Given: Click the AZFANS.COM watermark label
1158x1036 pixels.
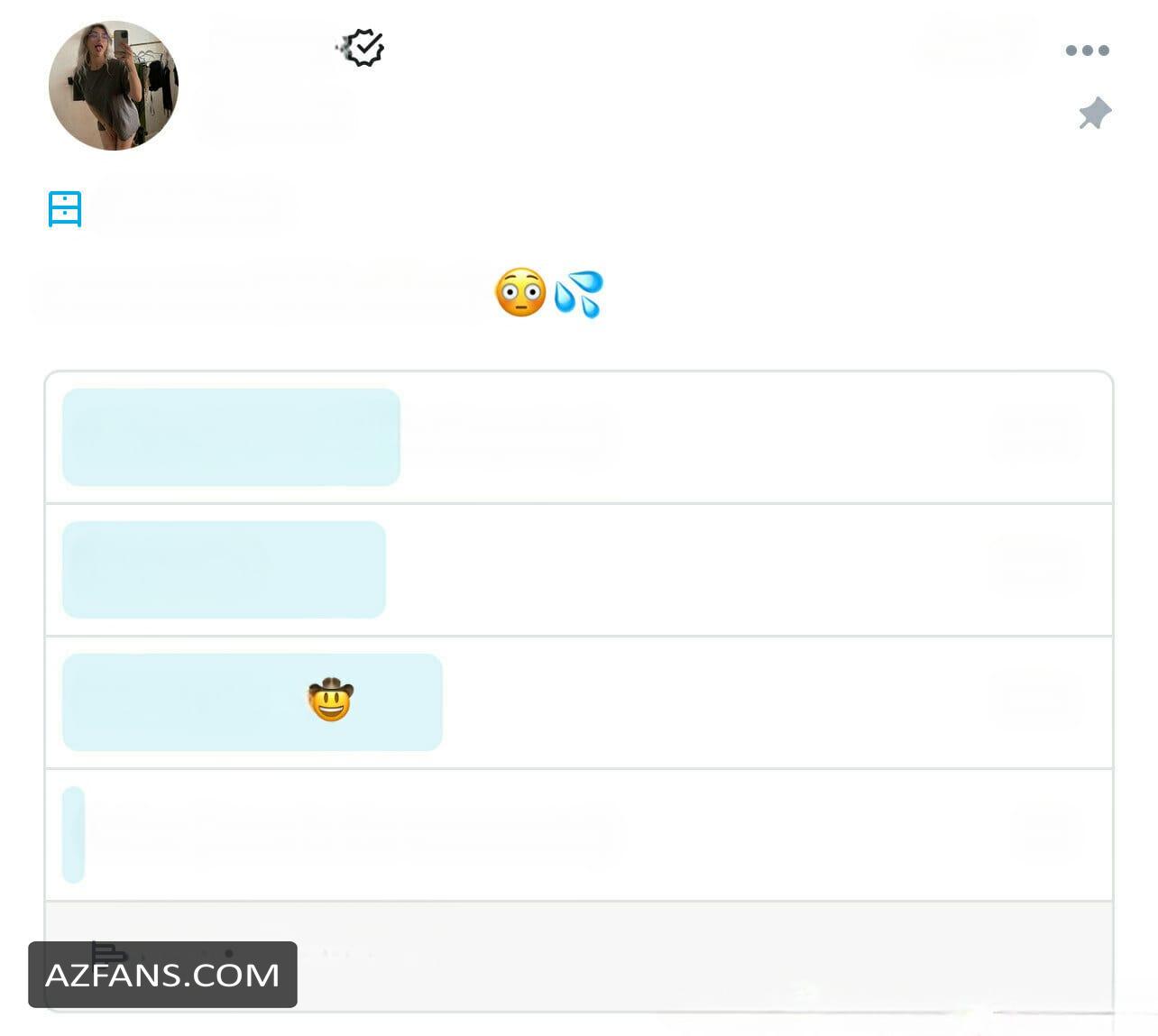Looking at the screenshot, I should coord(162,975).
